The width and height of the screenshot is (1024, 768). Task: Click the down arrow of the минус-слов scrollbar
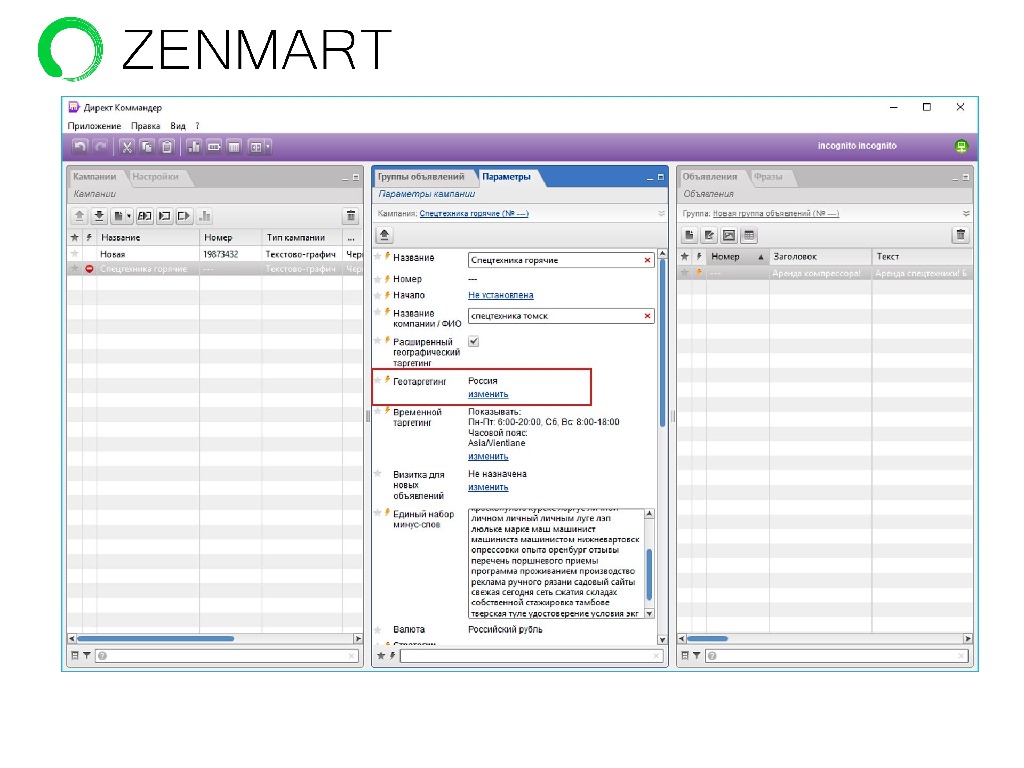649,614
